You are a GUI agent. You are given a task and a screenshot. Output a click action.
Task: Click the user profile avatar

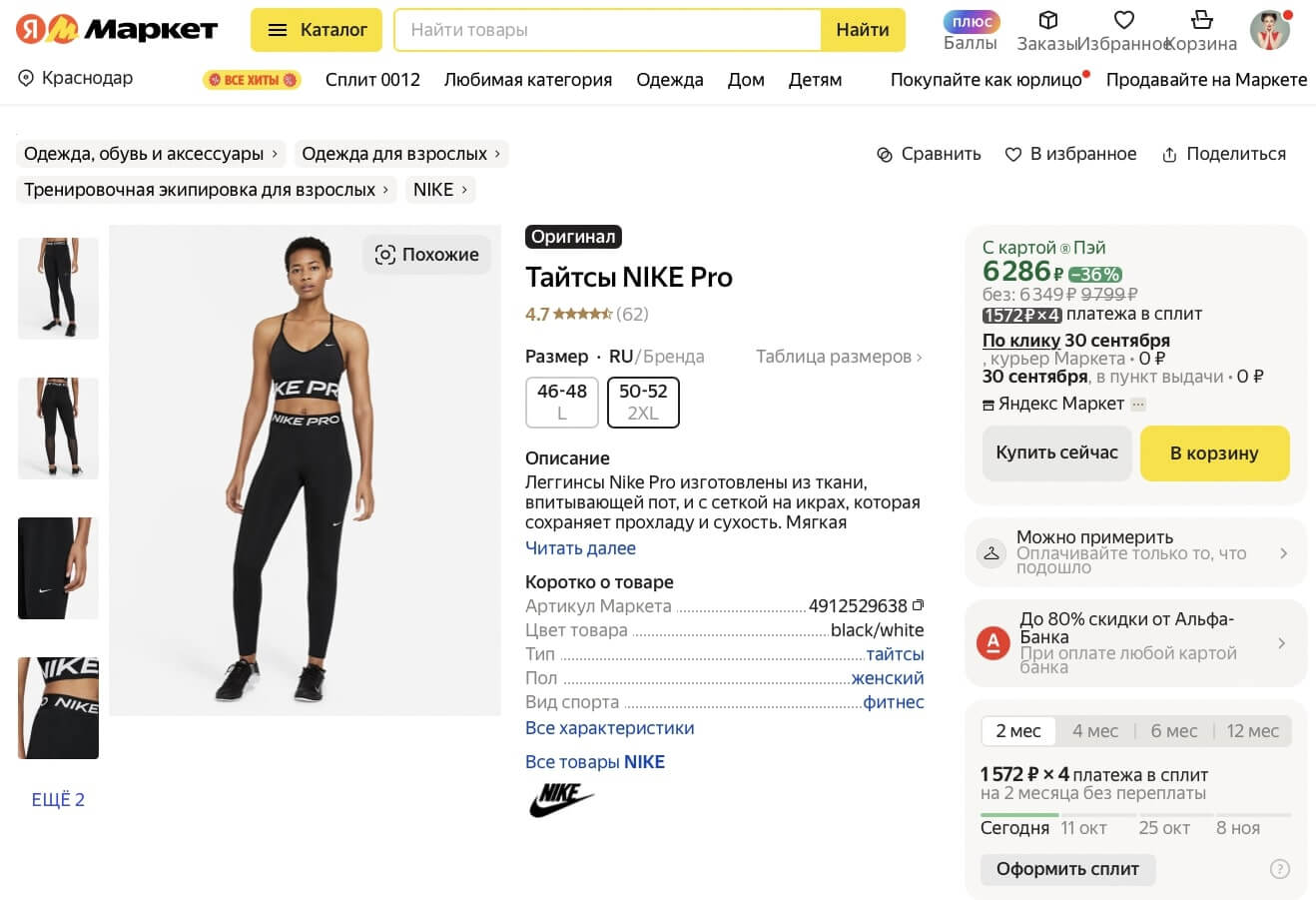coord(1270,30)
